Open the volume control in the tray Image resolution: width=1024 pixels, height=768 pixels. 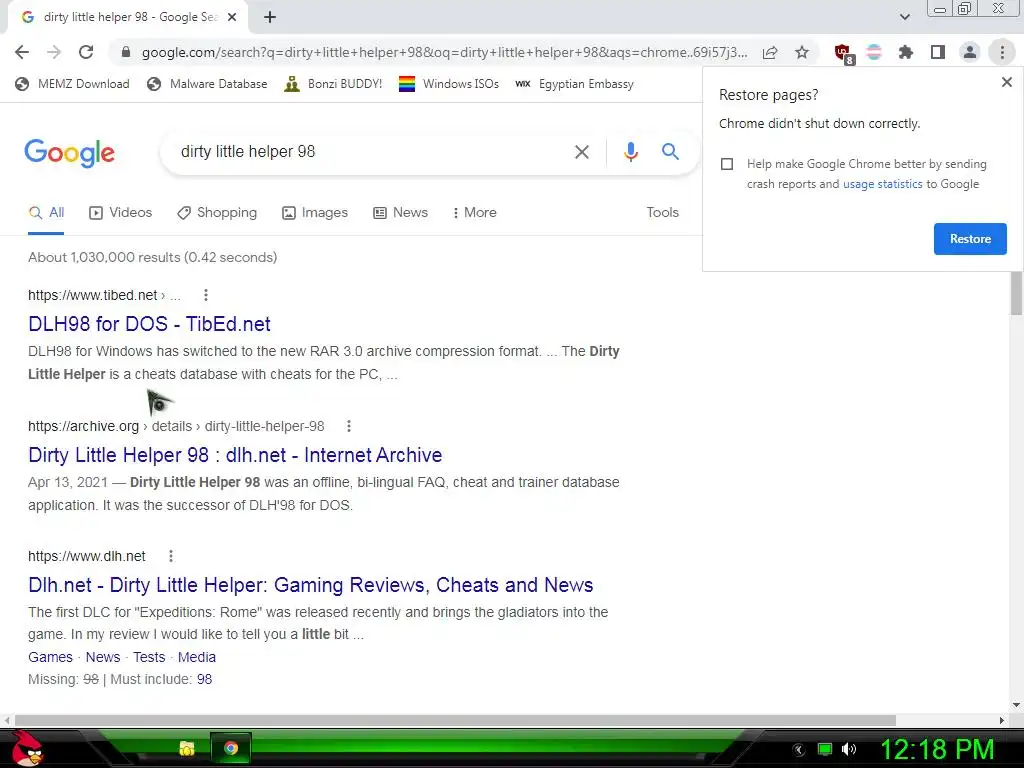[849, 749]
